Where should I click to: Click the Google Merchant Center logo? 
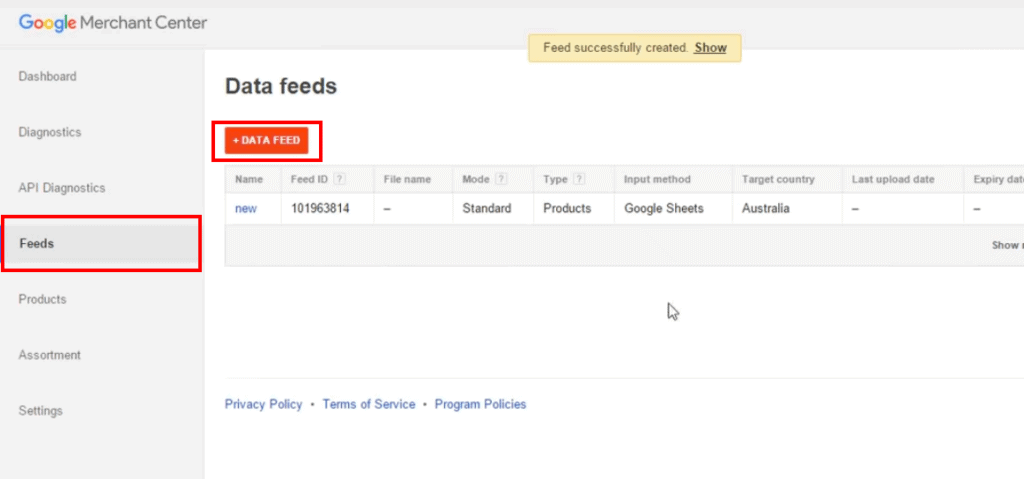click(113, 23)
